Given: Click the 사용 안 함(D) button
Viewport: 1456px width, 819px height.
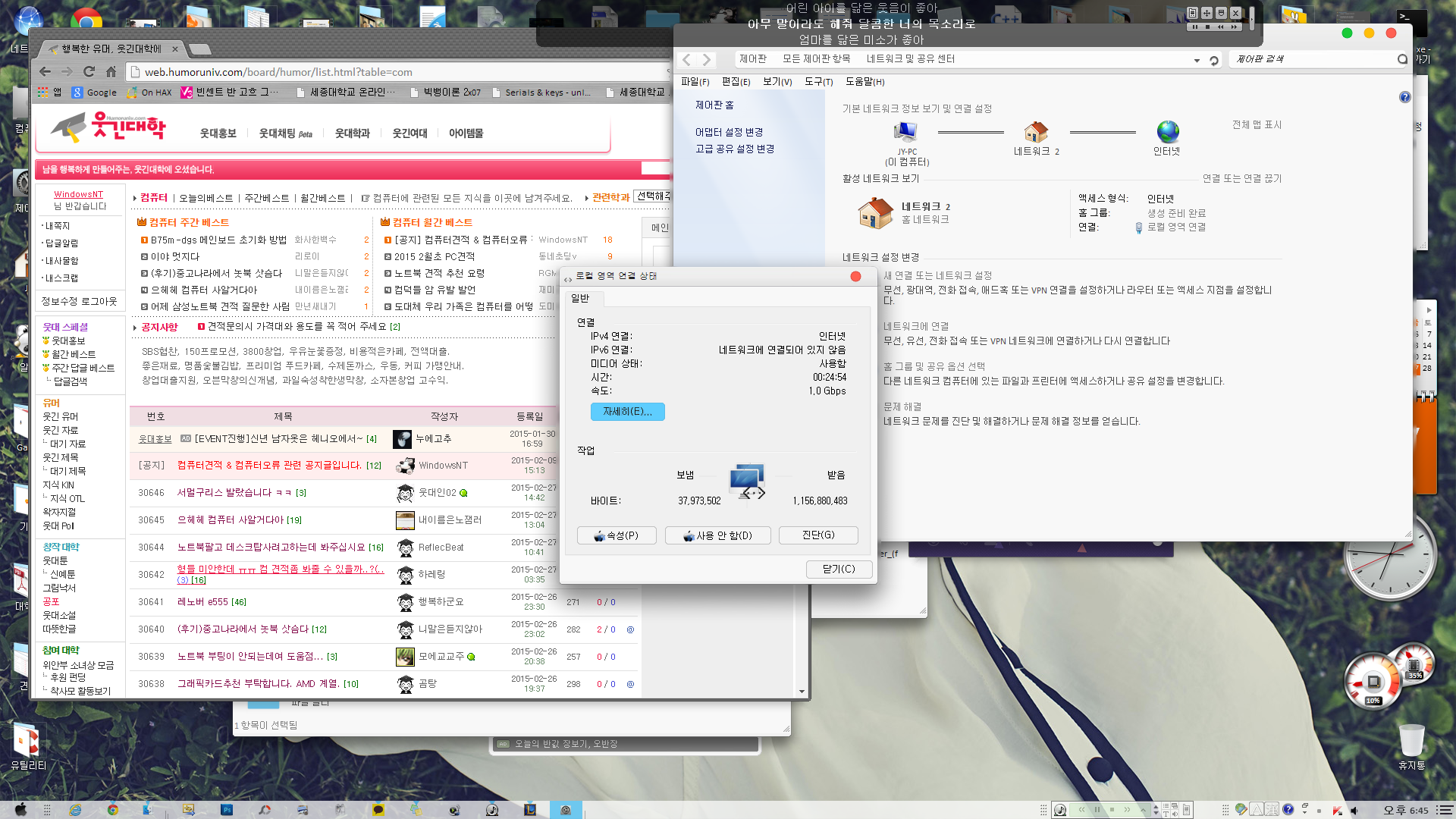Looking at the screenshot, I should click(717, 535).
